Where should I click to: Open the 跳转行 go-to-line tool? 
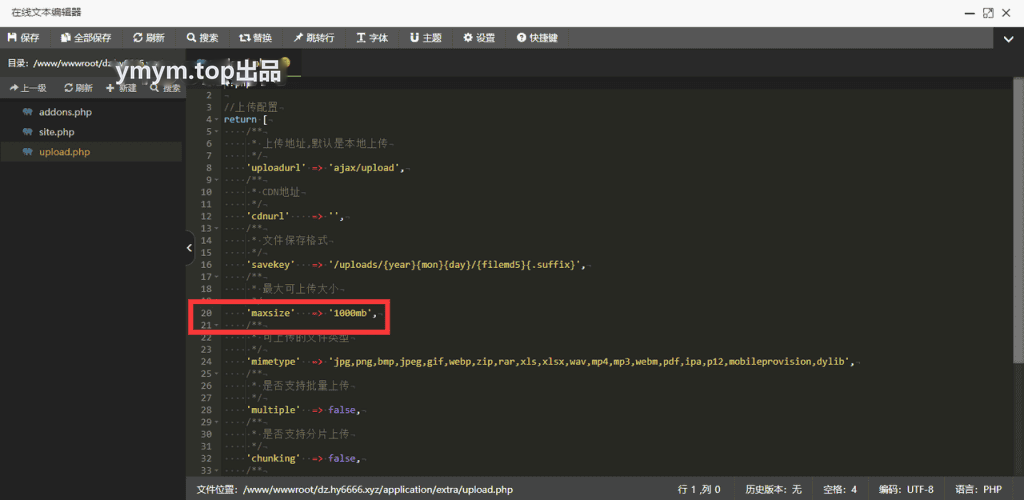click(x=313, y=38)
